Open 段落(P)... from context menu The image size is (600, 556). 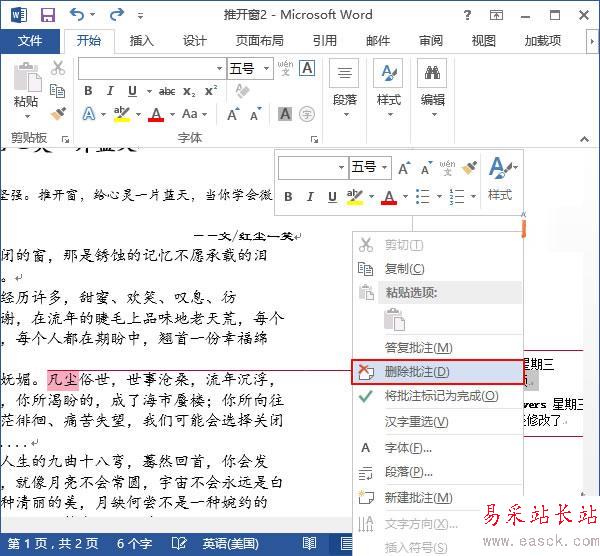pyautogui.click(x=438, y=473)
